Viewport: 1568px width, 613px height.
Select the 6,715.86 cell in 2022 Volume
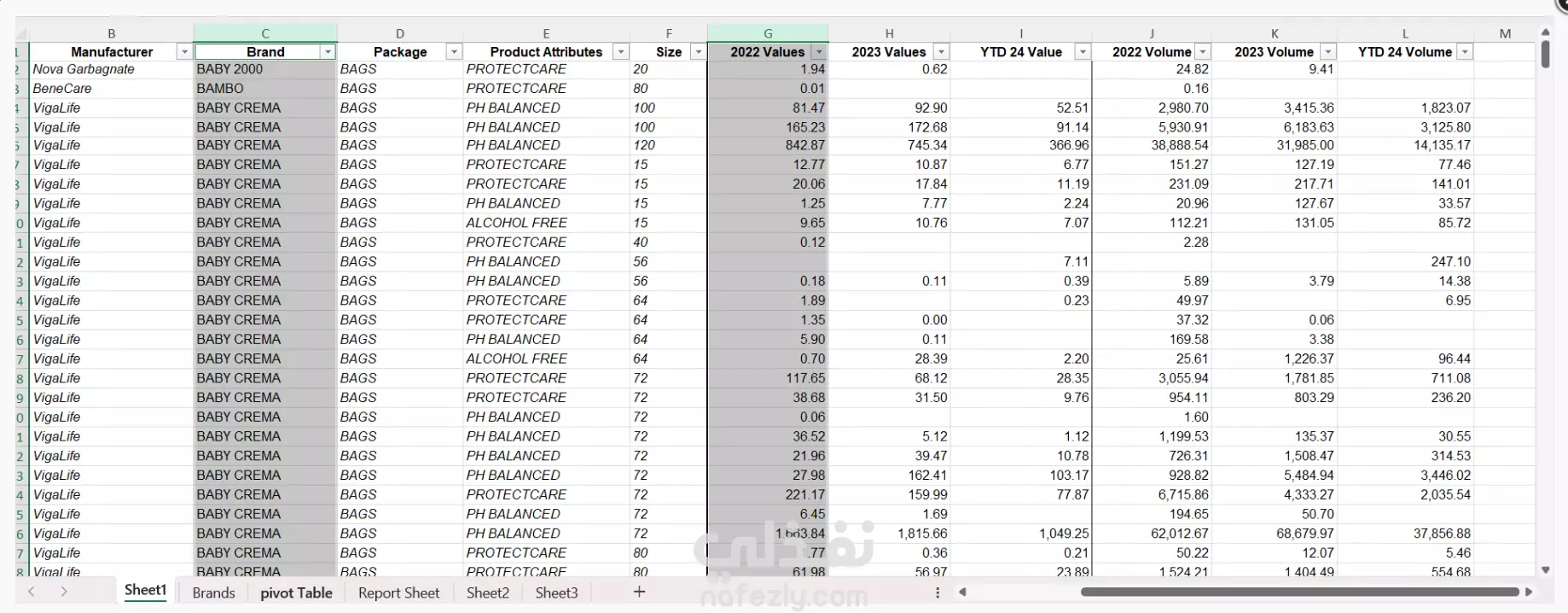pyautogui.click(x=1152, y=495)
